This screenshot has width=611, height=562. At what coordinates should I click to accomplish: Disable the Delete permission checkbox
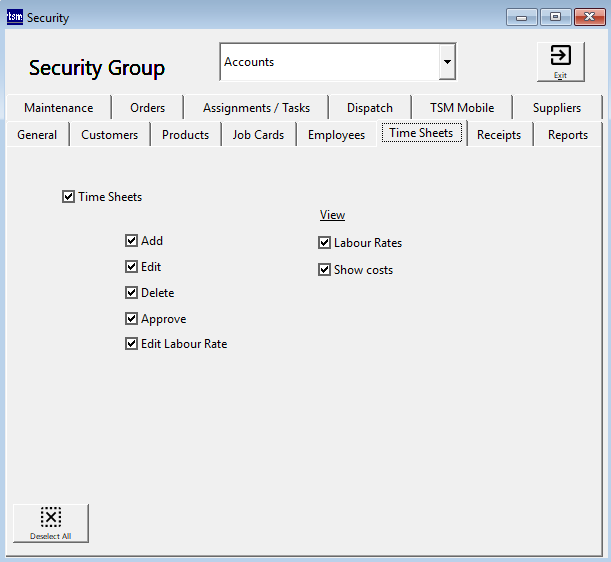132,293
